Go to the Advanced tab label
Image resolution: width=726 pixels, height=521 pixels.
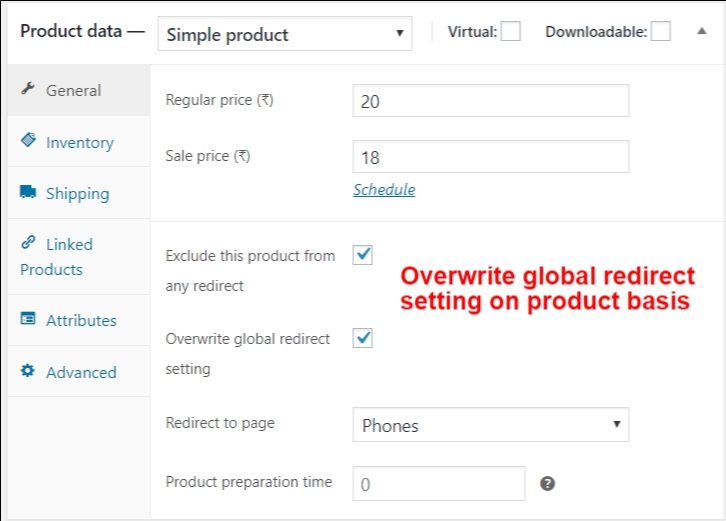(81, 372)
